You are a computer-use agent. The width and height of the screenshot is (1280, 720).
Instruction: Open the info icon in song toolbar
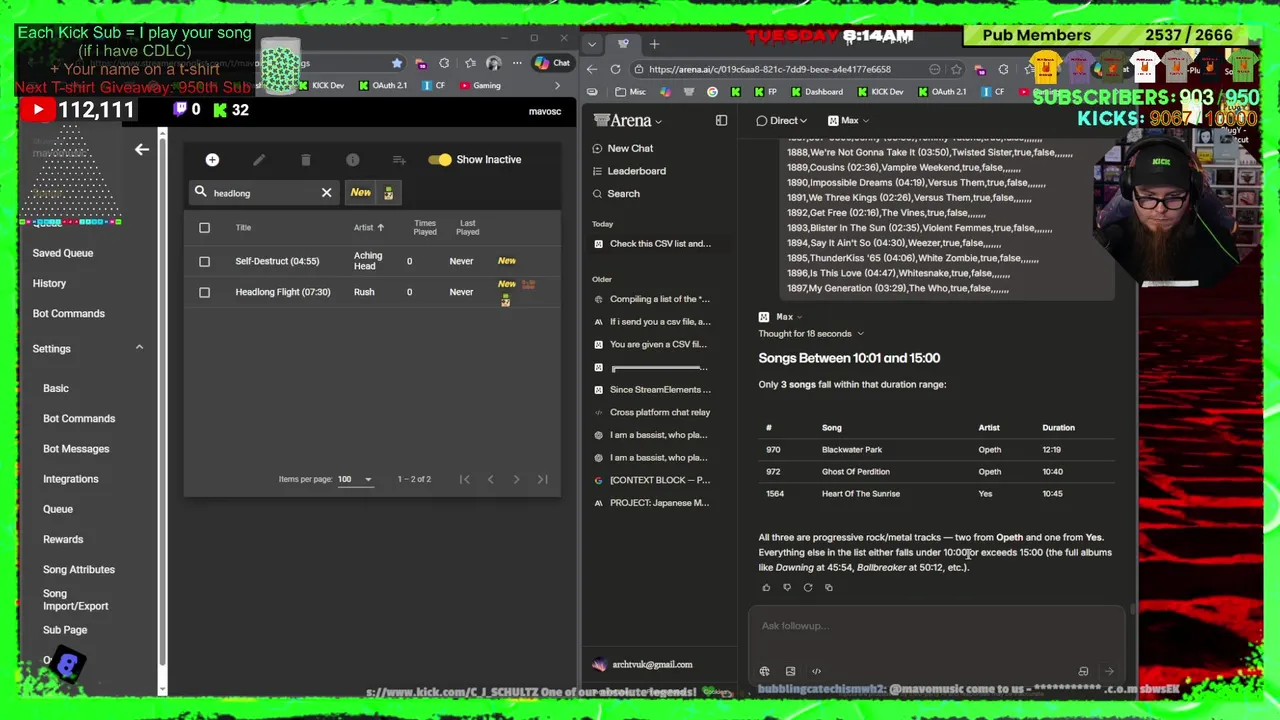point(353,160)
